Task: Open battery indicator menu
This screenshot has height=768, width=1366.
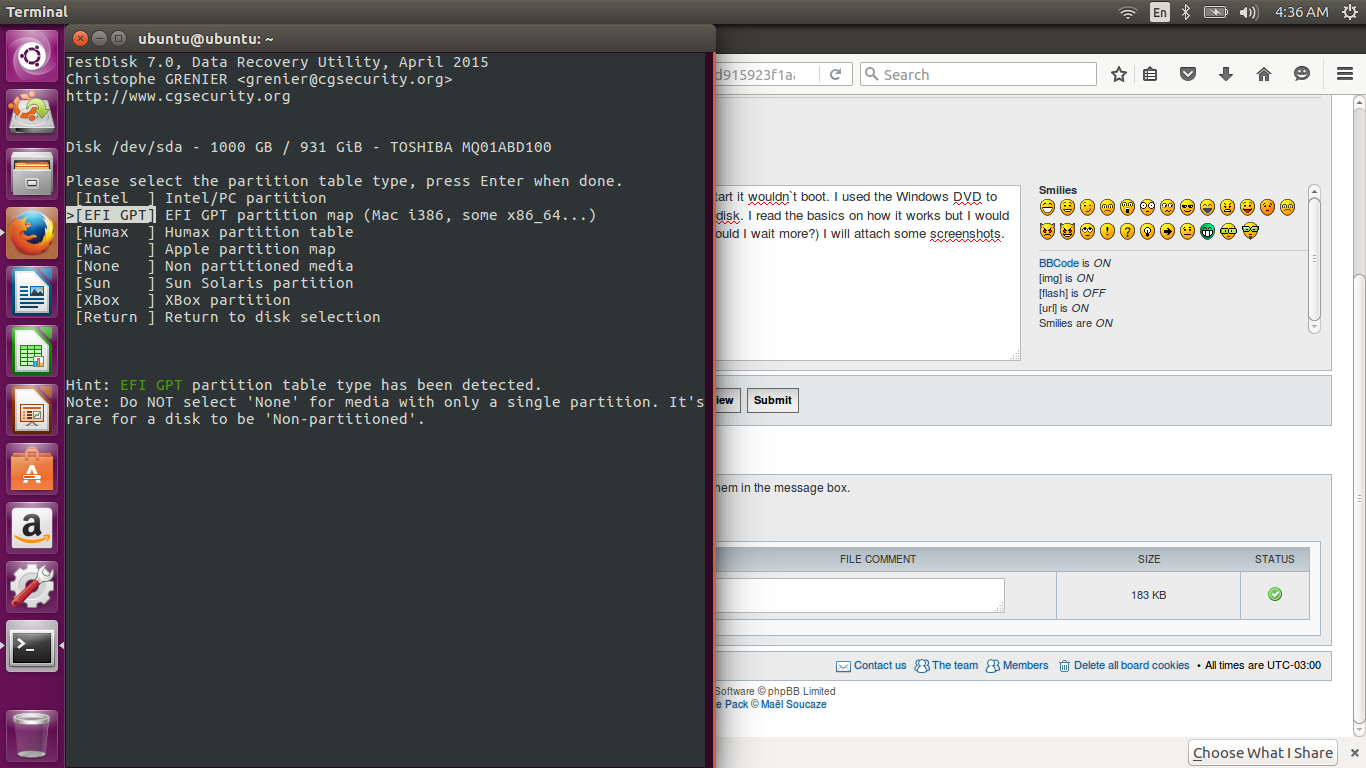Action: coord(1215,12)
